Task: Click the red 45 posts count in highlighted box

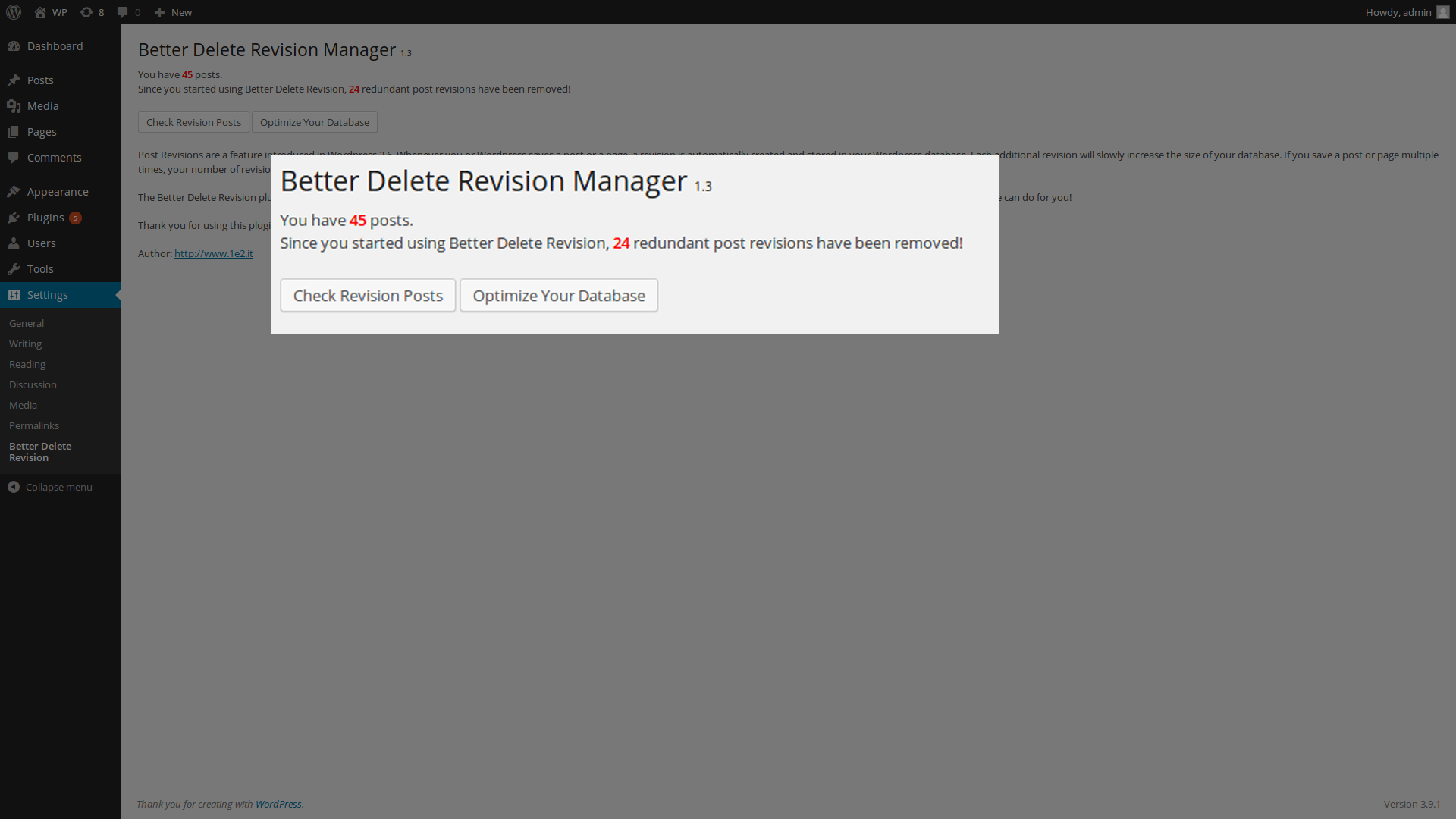Action: [x=358, y=221]
